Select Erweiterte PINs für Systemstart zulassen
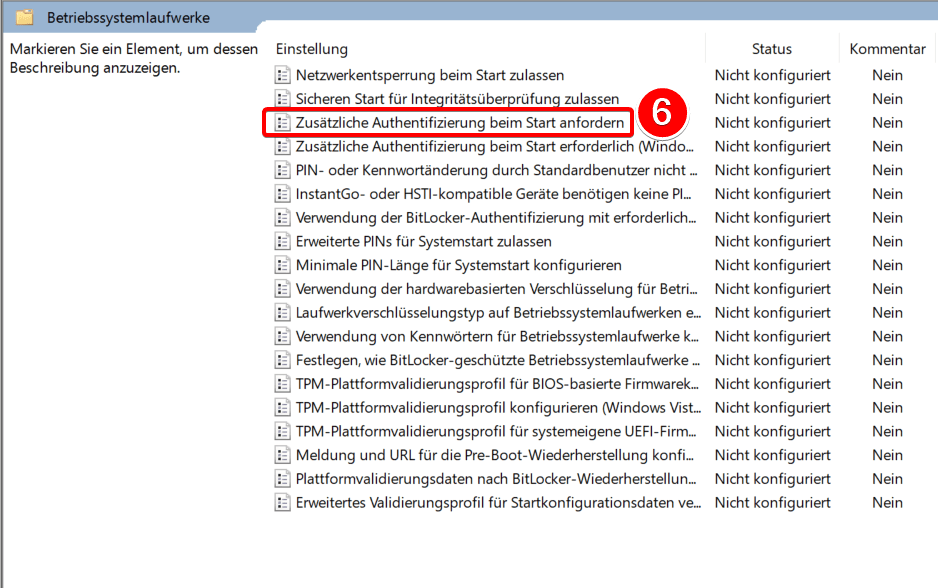 pos(424,242)
